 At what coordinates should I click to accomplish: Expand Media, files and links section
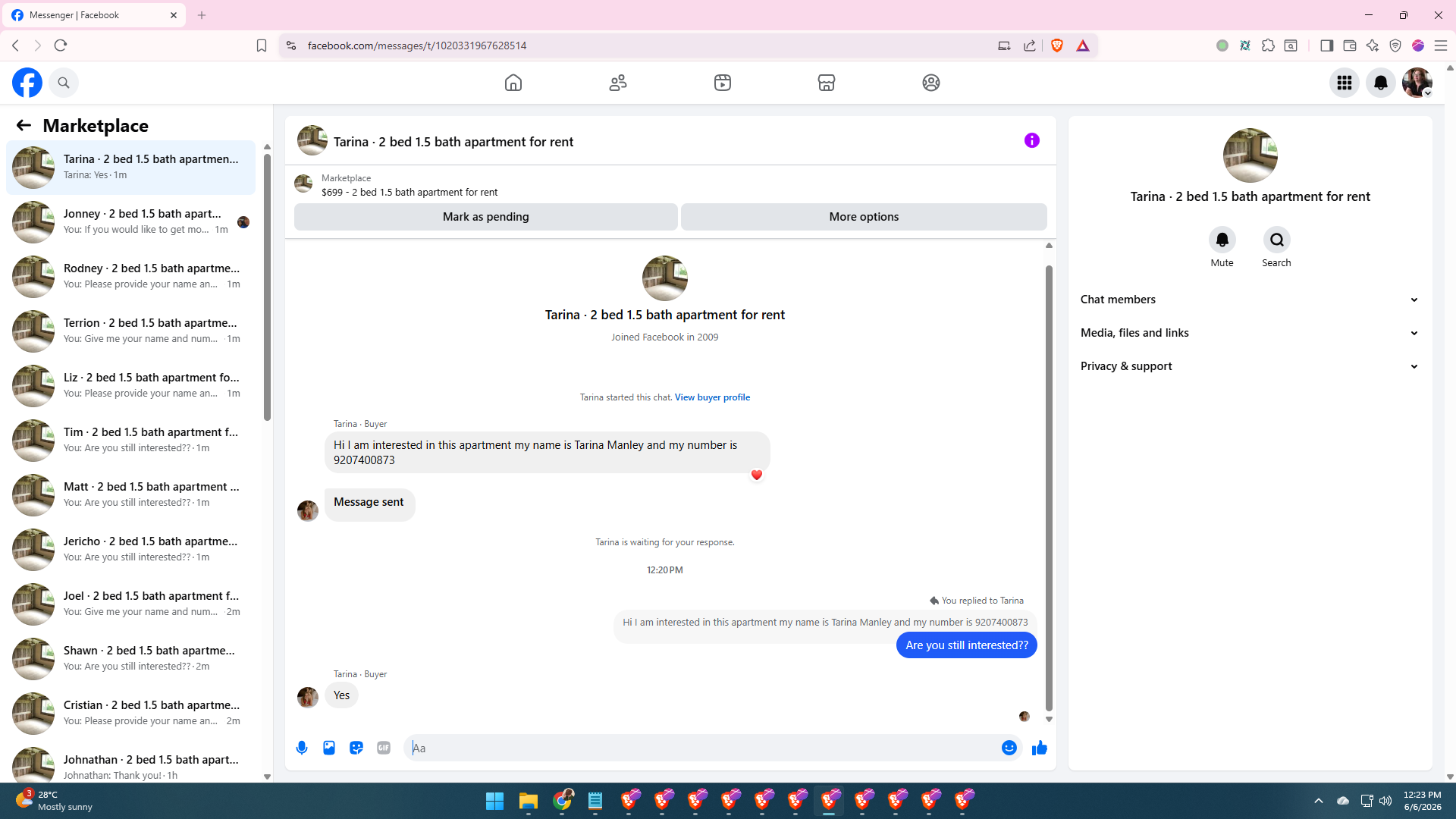coord(1250,333)
